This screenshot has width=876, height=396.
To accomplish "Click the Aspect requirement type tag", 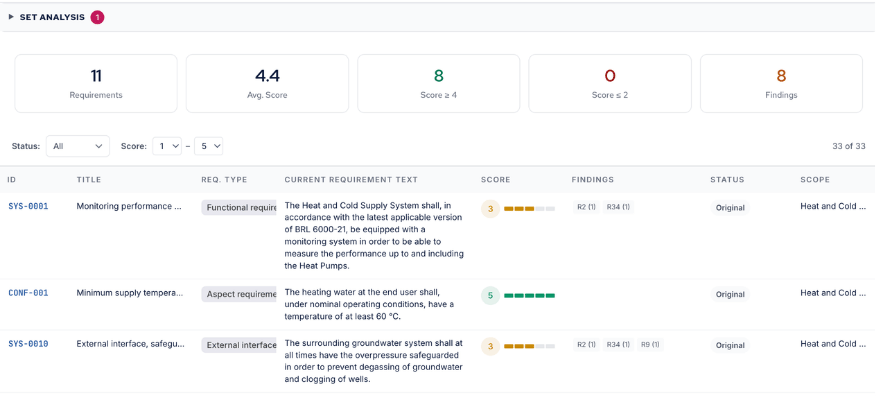I will click(x=239, y=294).
